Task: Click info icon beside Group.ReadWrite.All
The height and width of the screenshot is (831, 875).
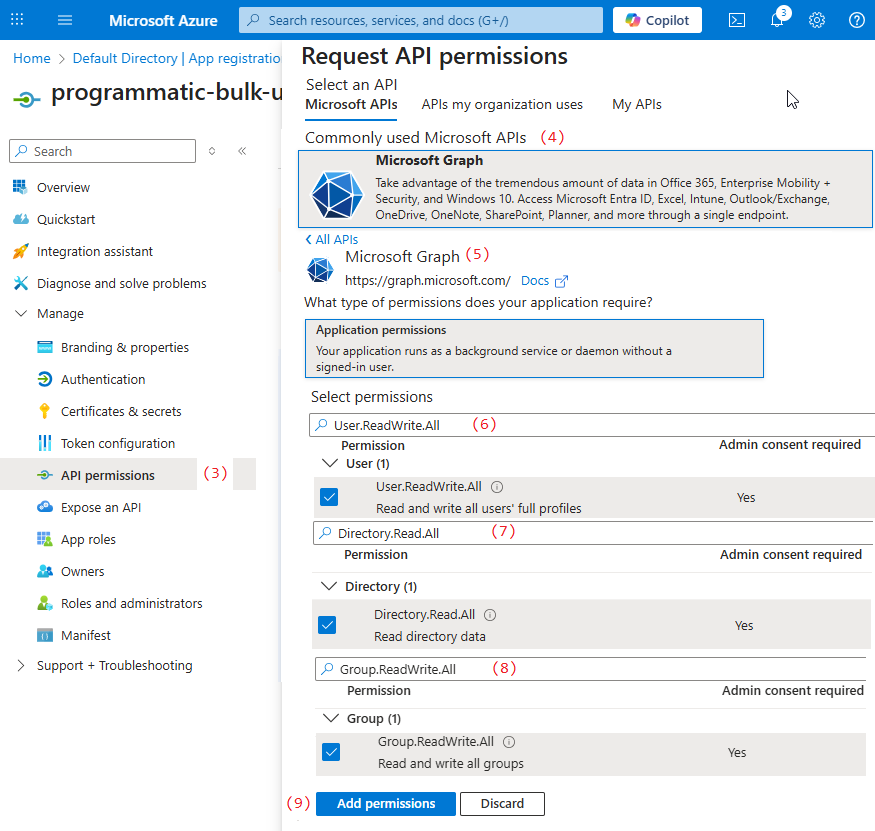Action: tap(509, 742)
